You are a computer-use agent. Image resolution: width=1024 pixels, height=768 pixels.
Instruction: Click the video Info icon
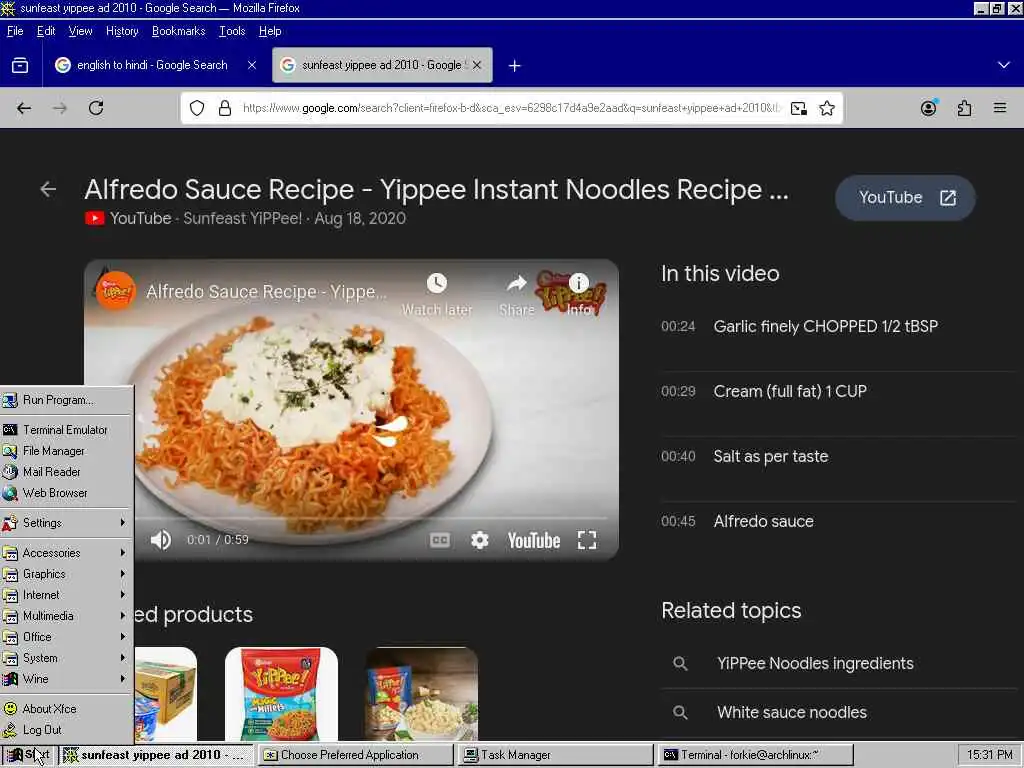pyautogui.click(x=579, y=283)
